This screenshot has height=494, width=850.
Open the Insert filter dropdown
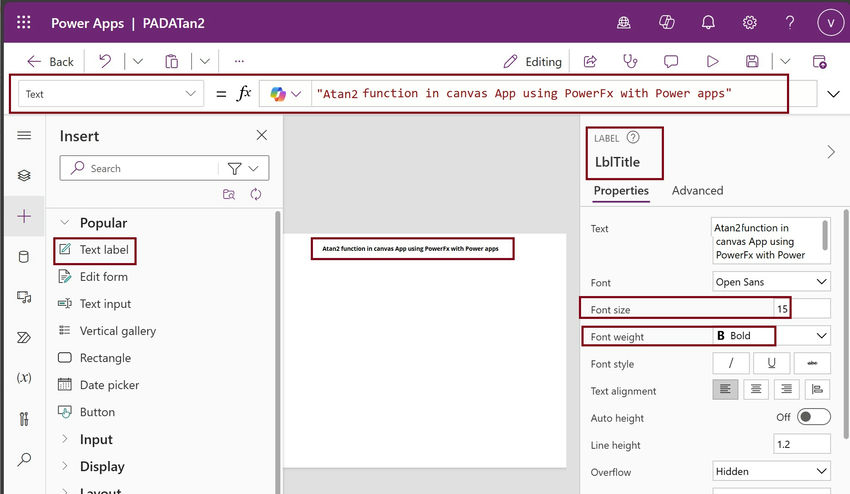pos(243,169)
